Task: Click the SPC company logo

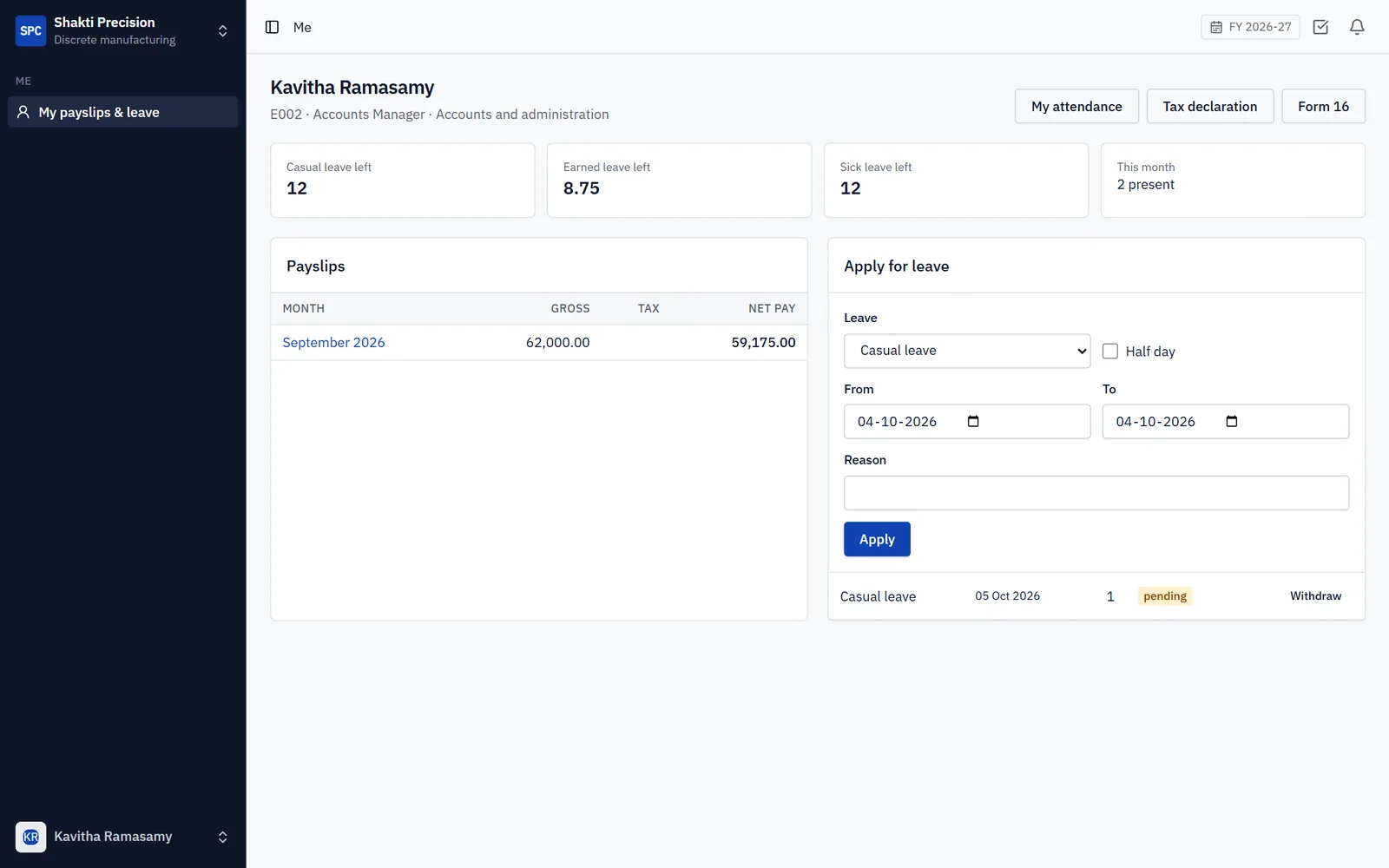Action: pos(30,30)
